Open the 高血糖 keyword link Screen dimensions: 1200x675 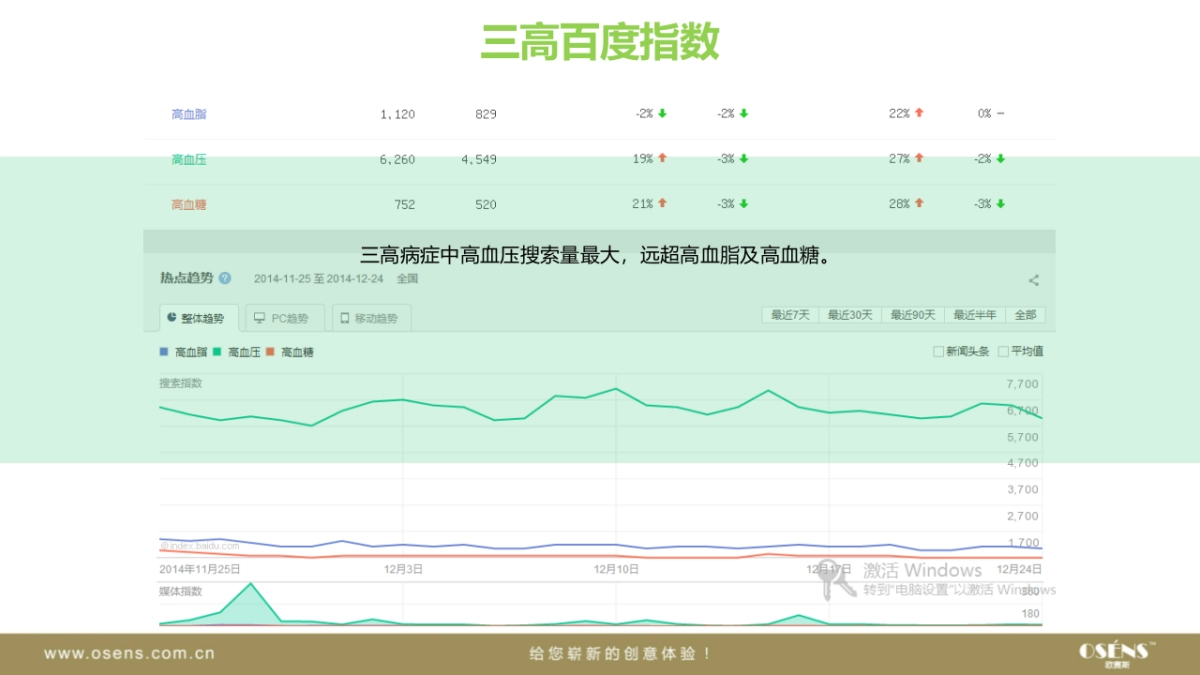(188, 204)
